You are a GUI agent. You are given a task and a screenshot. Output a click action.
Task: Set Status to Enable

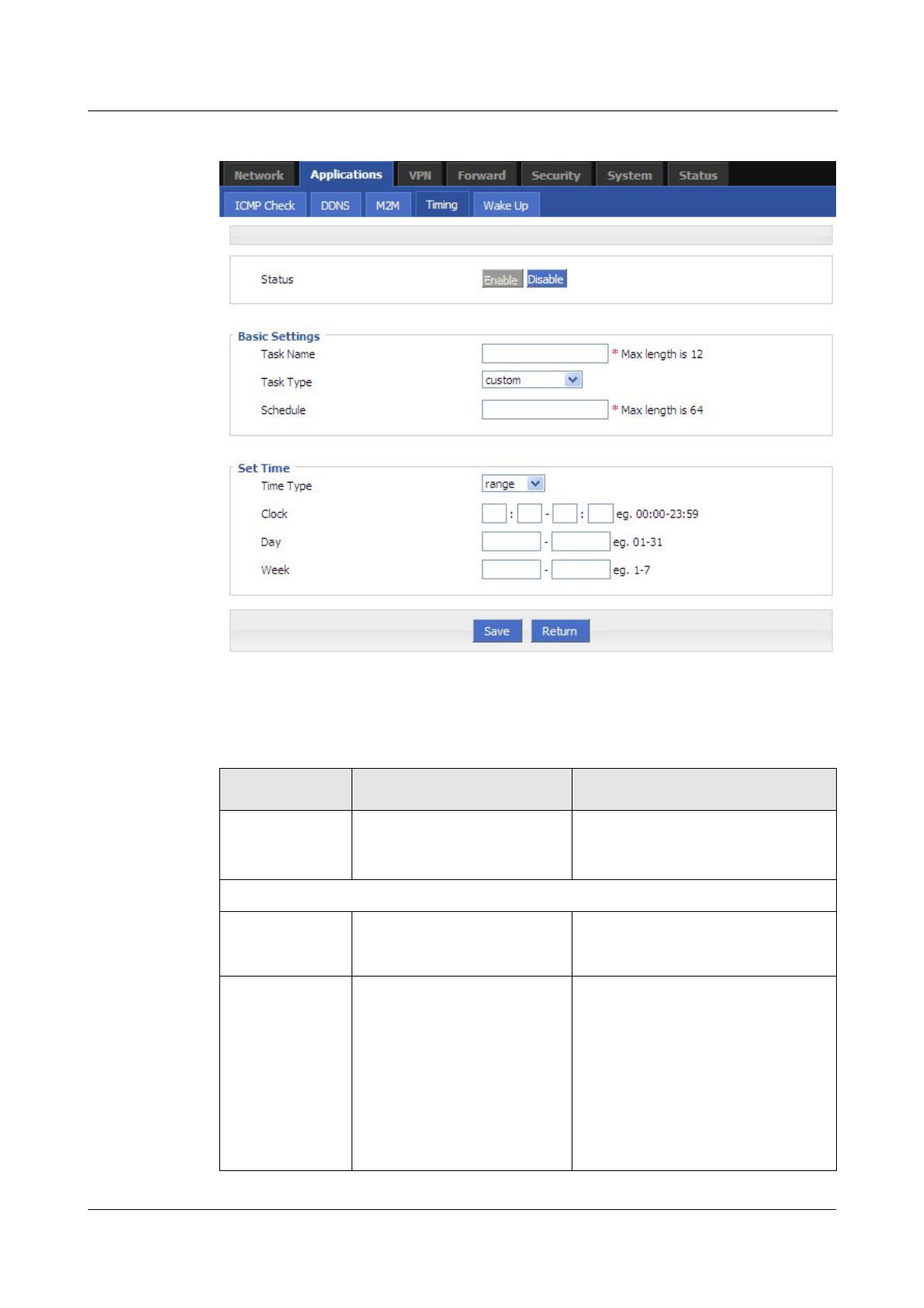[502, 279]
